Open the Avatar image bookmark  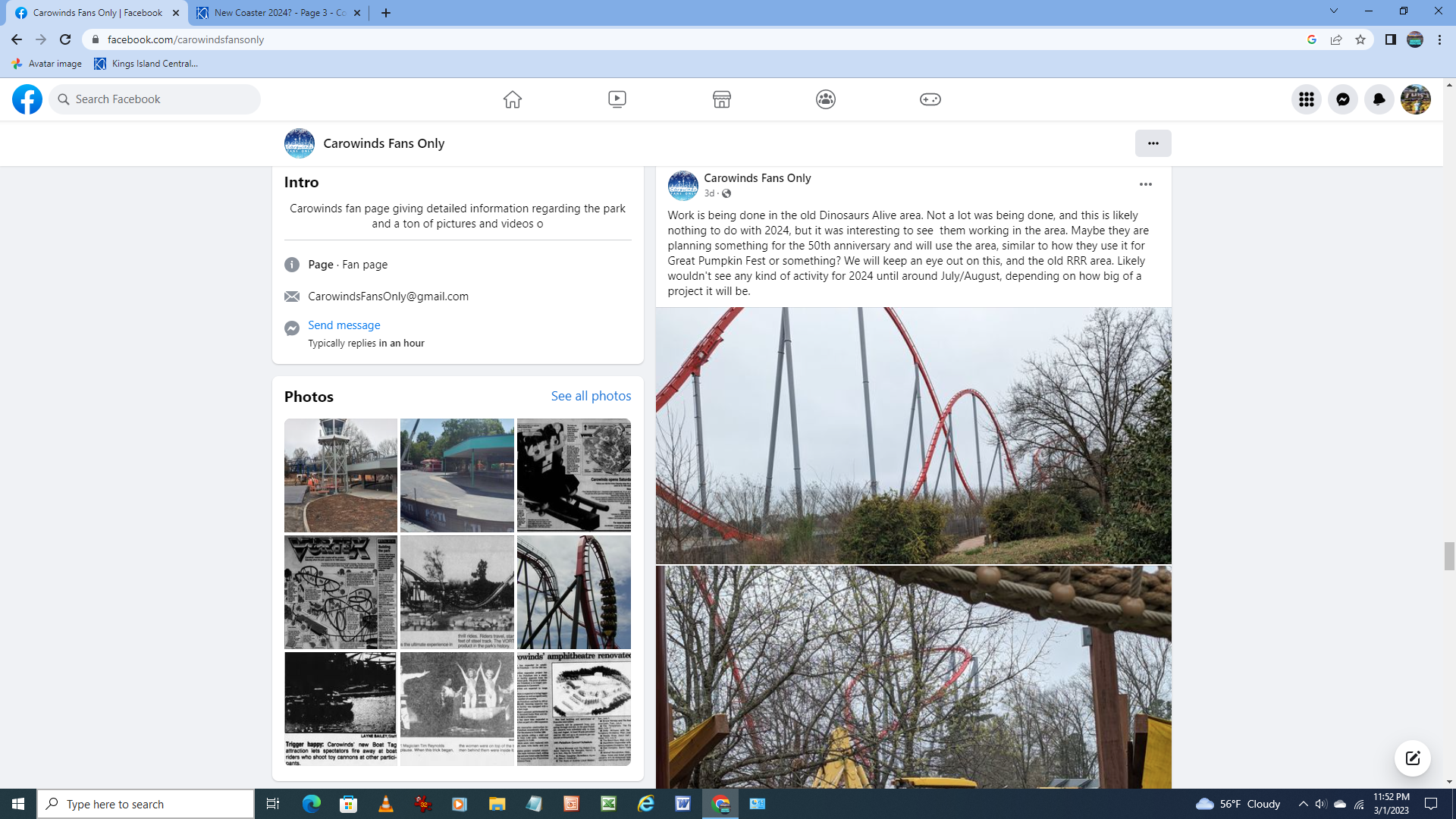coord(47,64)
